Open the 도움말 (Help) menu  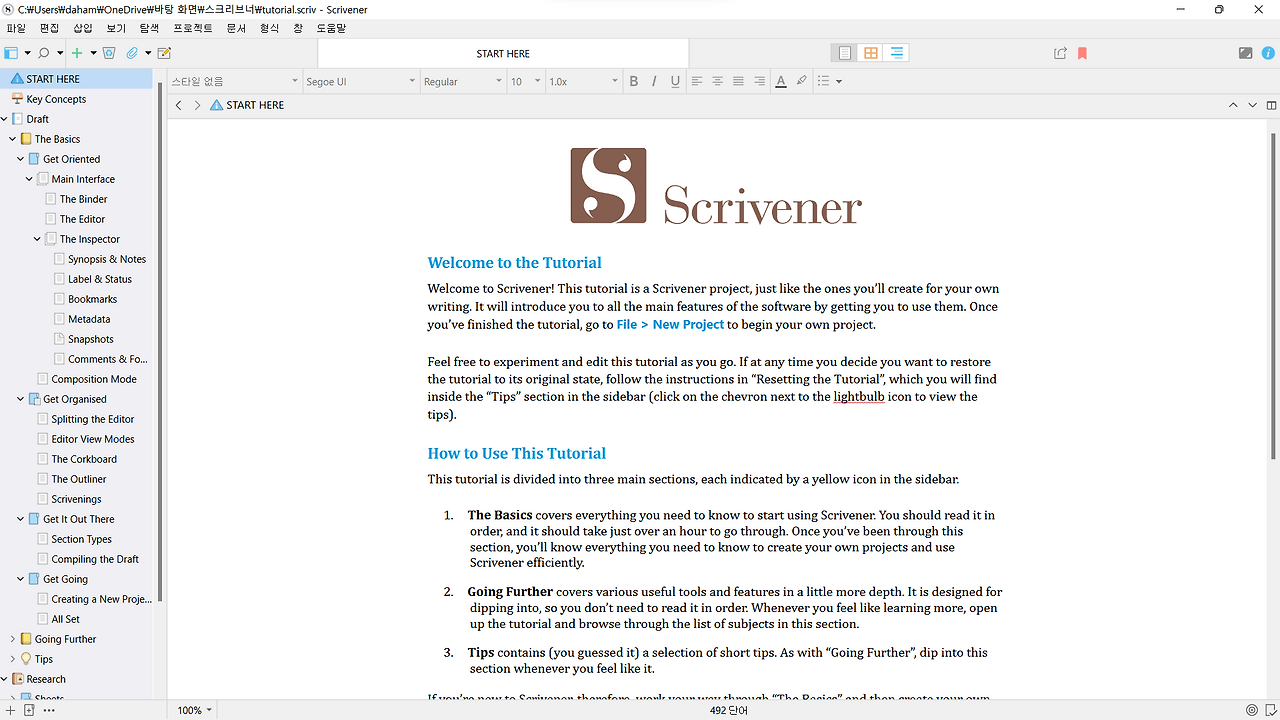pos(331,29)
